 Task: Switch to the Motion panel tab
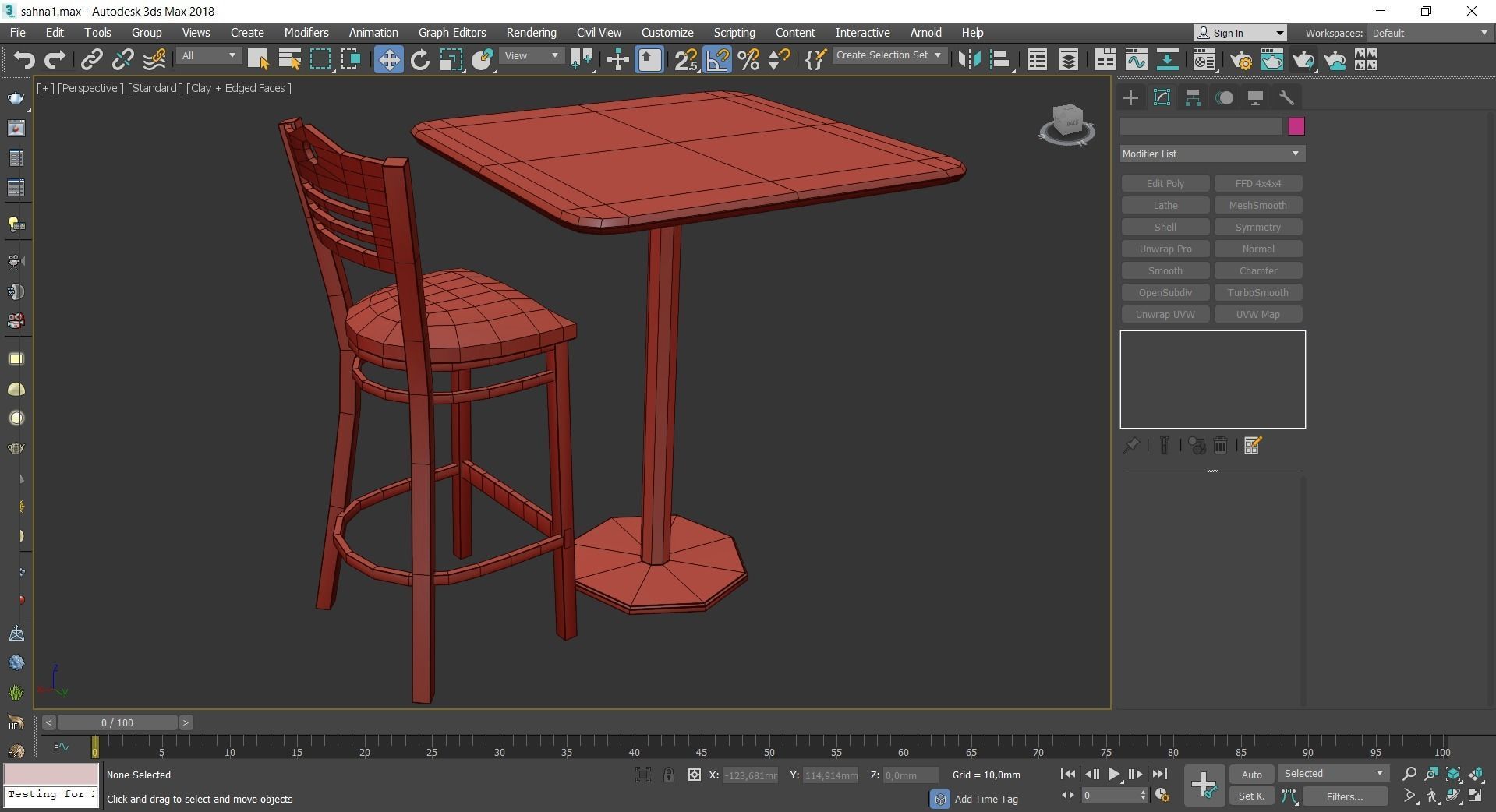(x=1224, y=97)
